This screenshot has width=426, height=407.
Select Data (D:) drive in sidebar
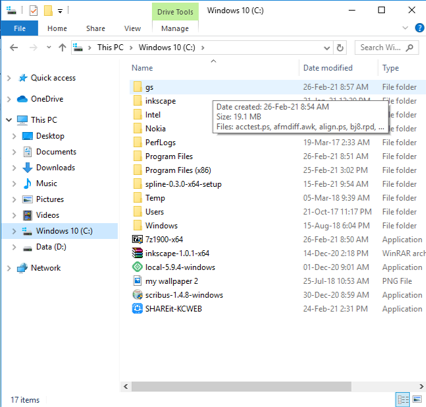pos(51,247)
